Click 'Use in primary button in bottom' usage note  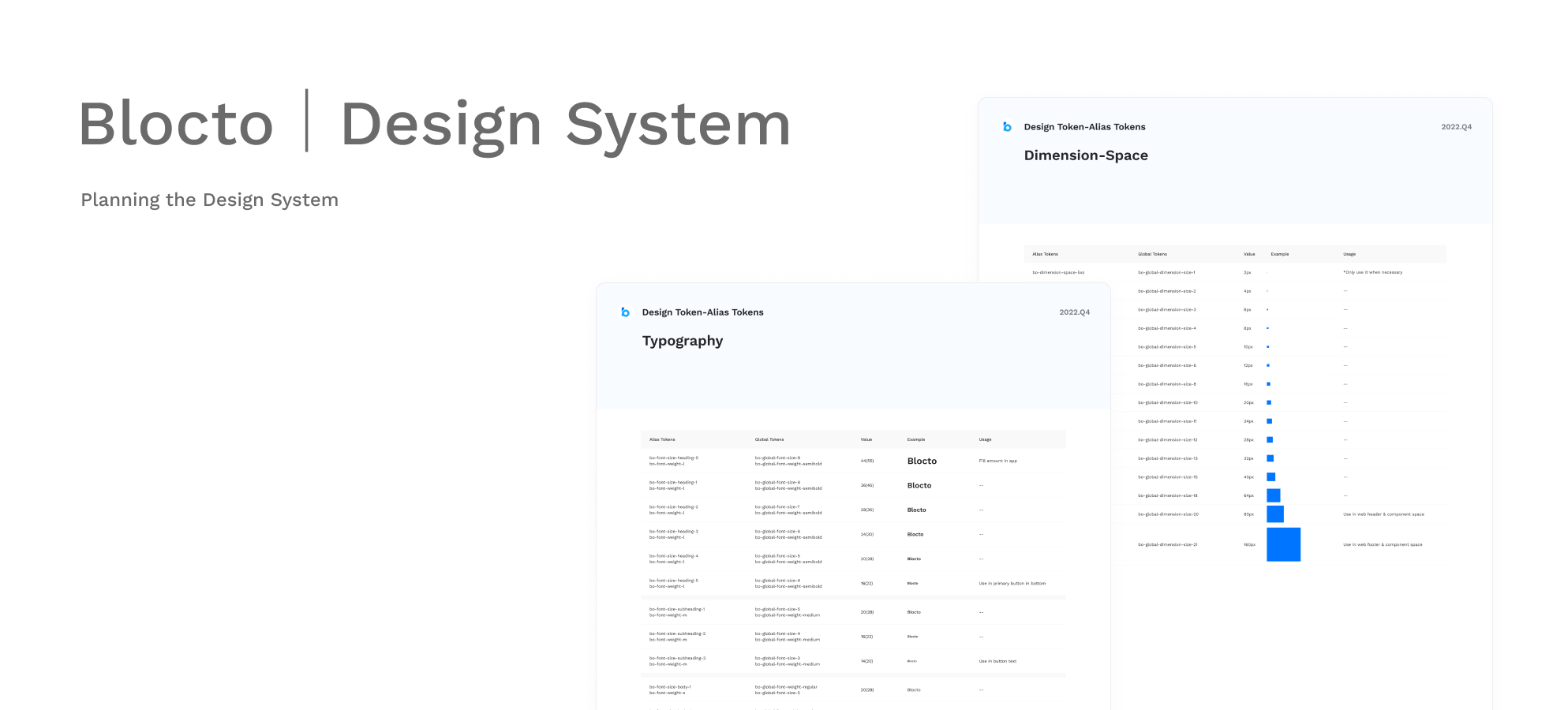click(1012, 584)
